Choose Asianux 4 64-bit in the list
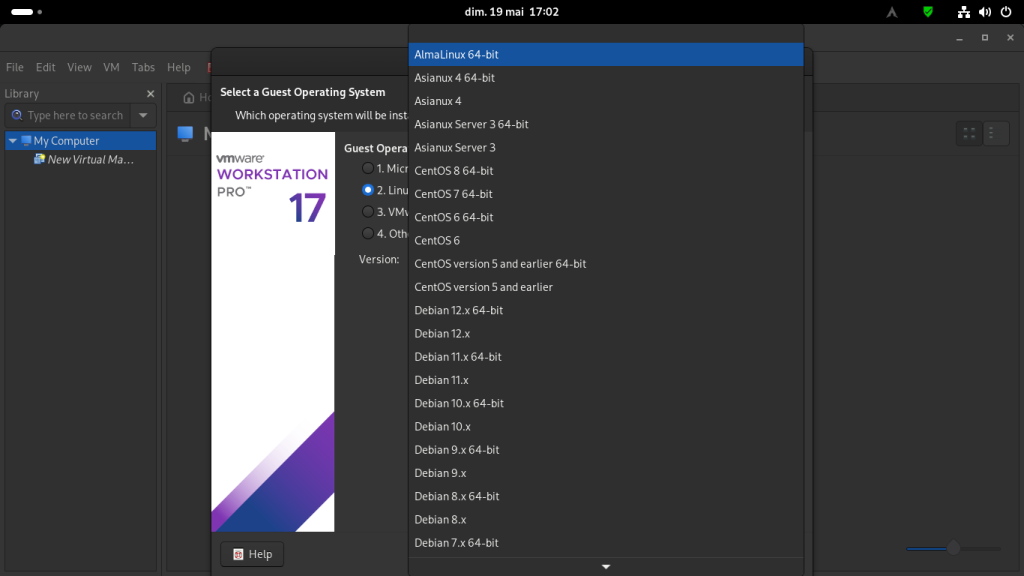 (x=605, y=78)
